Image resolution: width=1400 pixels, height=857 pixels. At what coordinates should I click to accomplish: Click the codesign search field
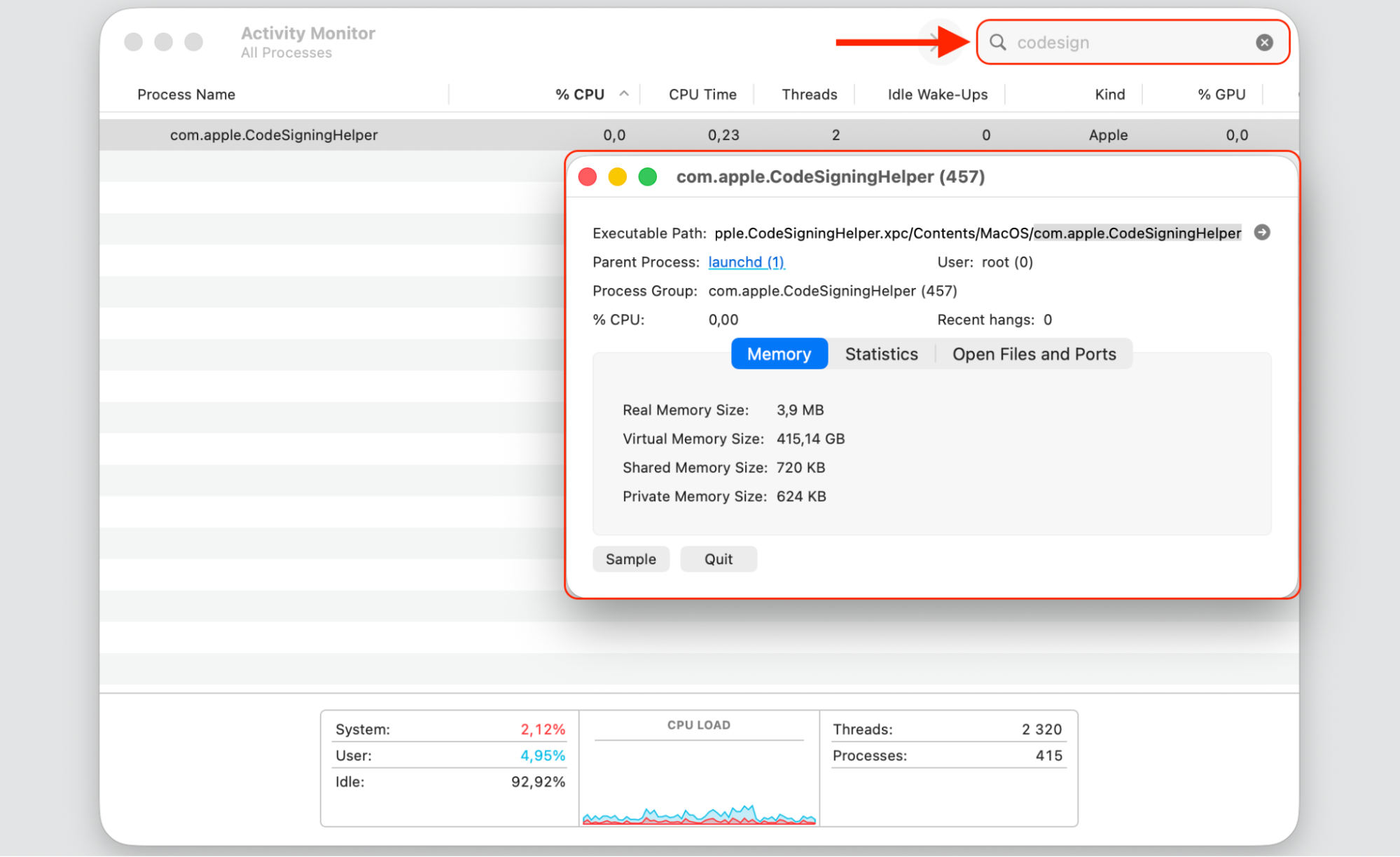coord(1132,43)
